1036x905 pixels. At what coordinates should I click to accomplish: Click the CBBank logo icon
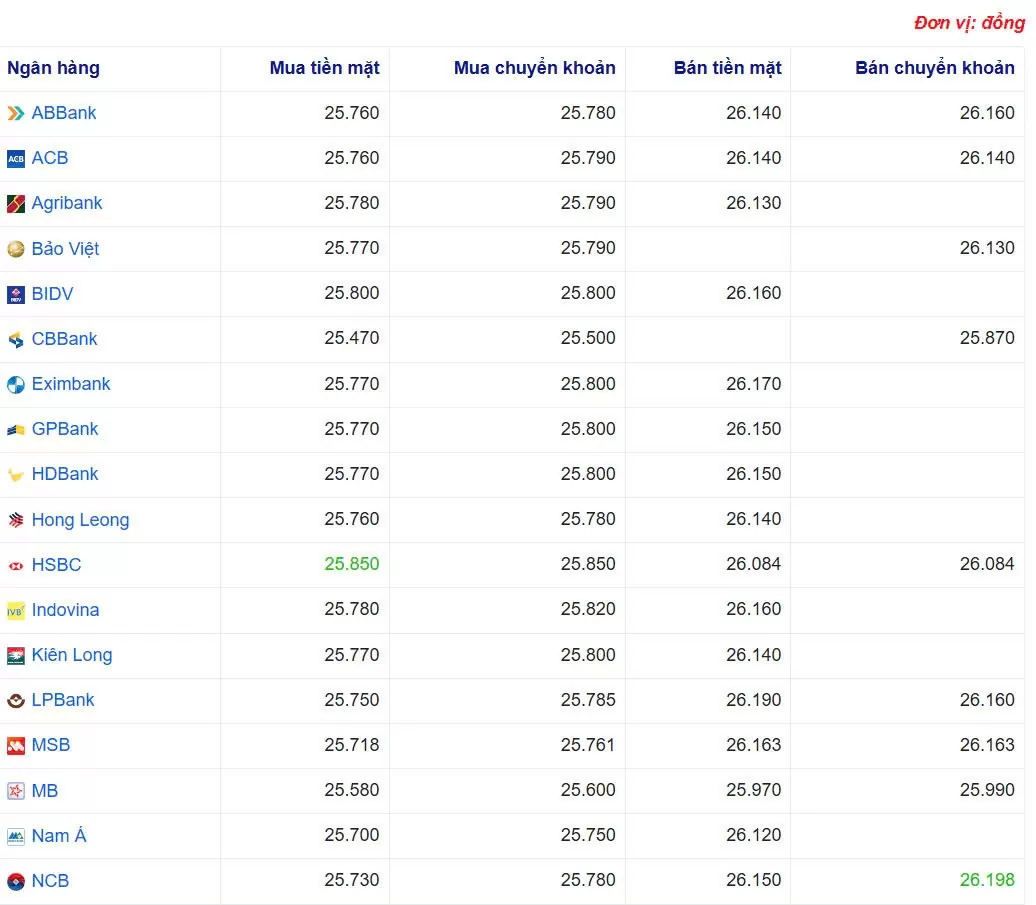(x=16, y=340)
